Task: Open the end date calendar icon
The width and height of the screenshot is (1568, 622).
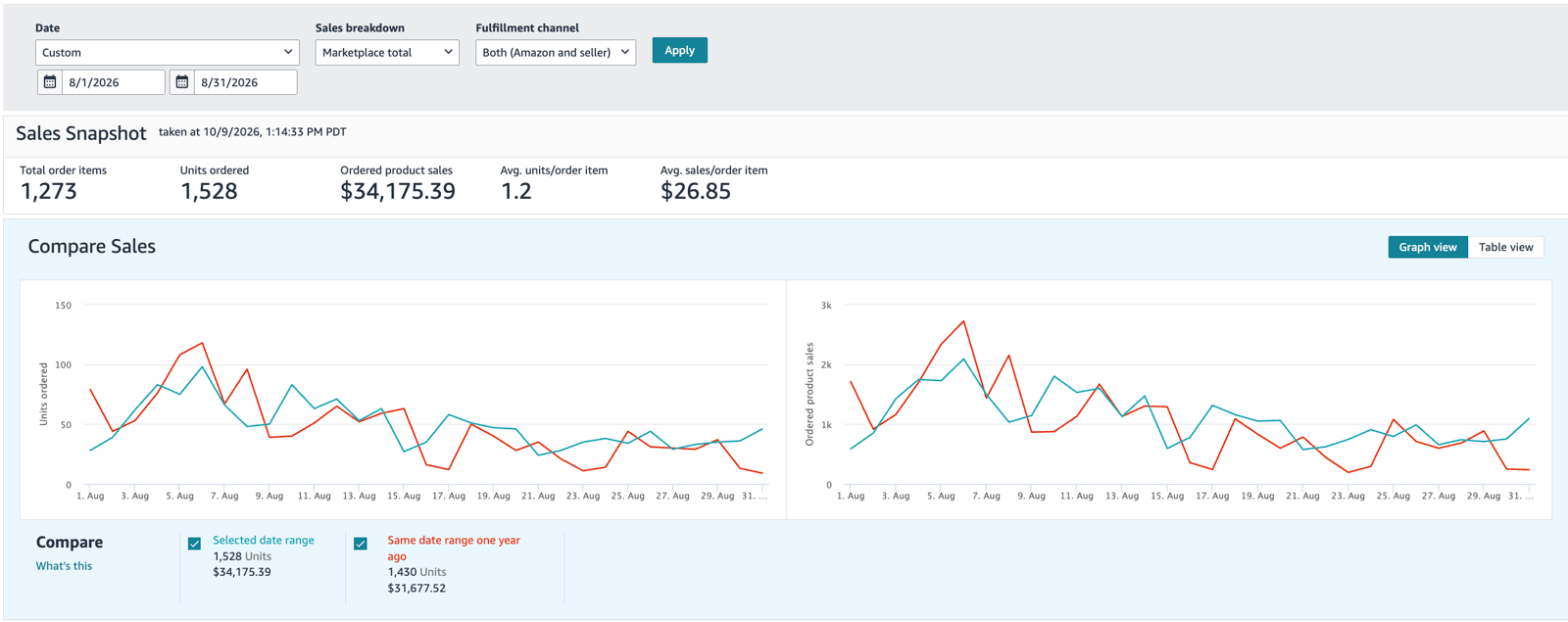Action: pos(182,82)
